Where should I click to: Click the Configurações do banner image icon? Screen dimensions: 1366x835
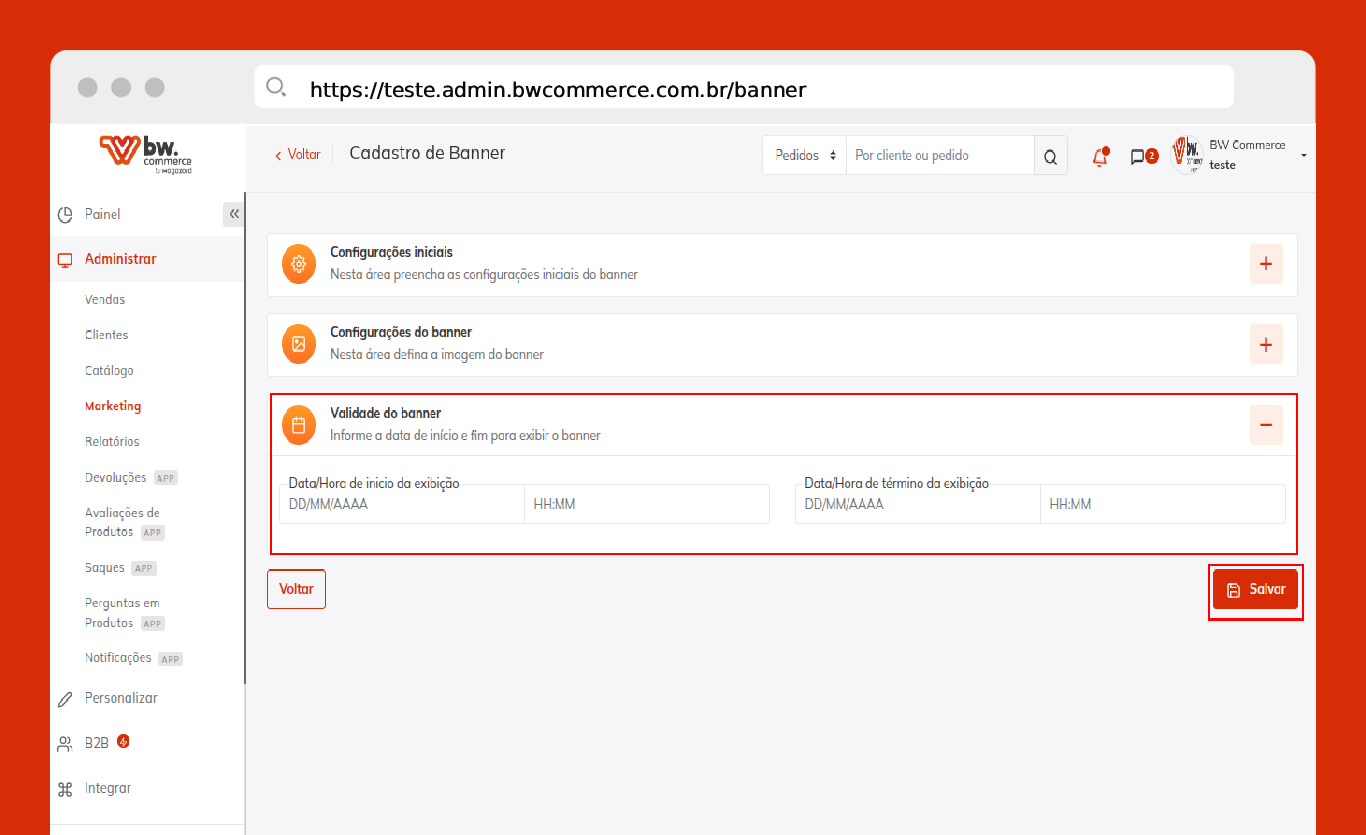pos(298,344)
